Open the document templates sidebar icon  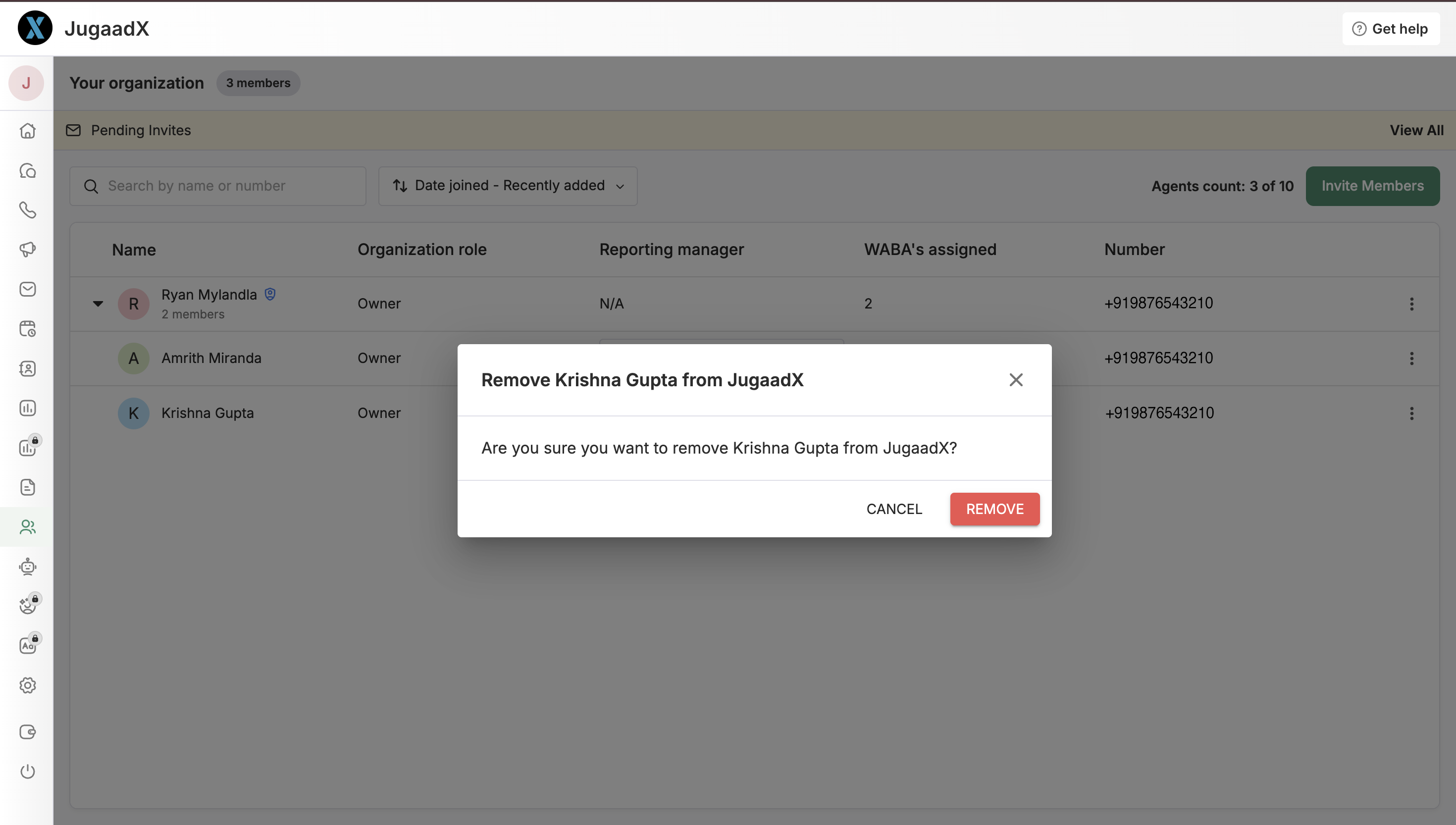(x=27, y=487)
